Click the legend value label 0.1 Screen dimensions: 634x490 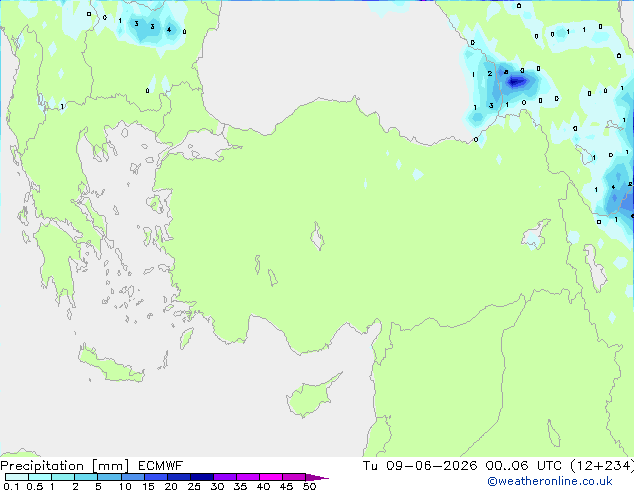[x=11, y=486]
